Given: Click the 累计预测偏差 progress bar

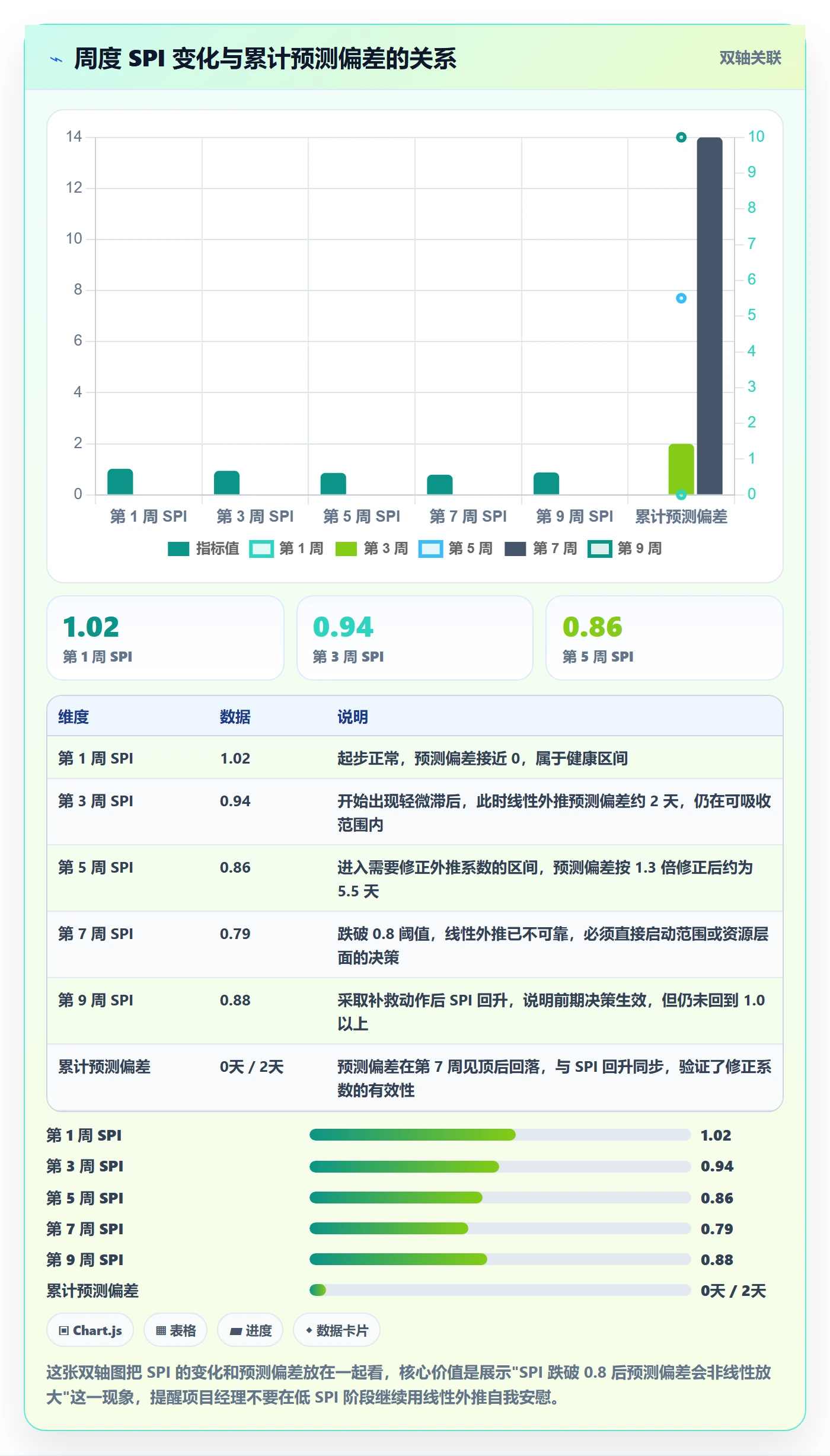Looking at the screenshot, I should tap(500, 1290).
